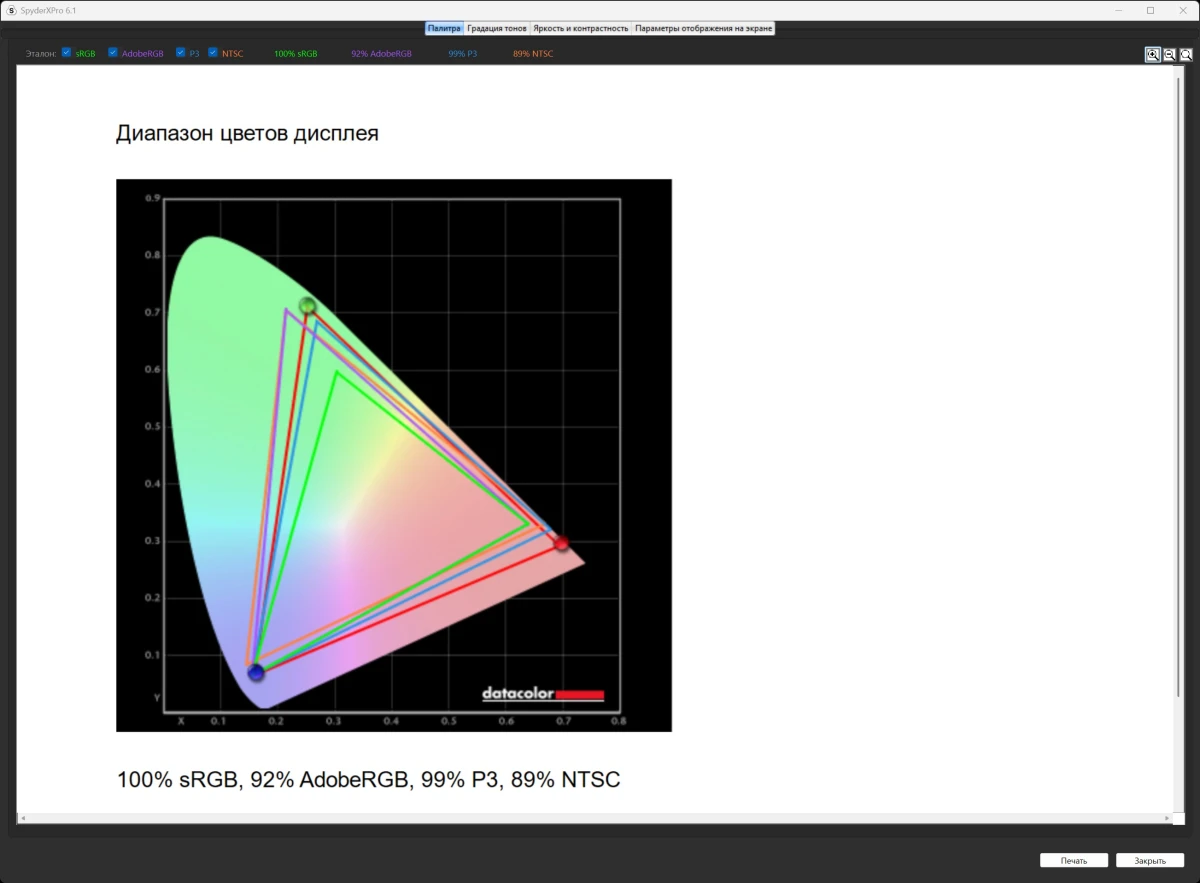Click the zoom out magnifier icon

[x=1169, y=55]
